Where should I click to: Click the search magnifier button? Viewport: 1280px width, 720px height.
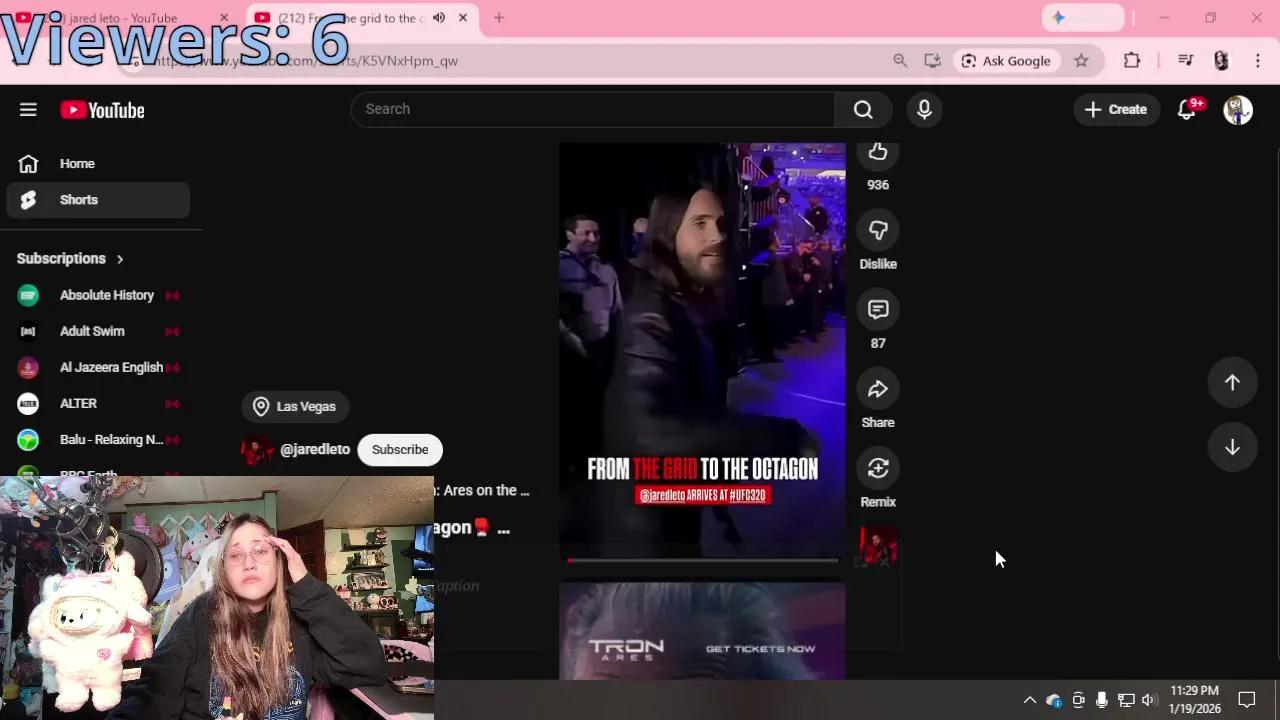863,109
